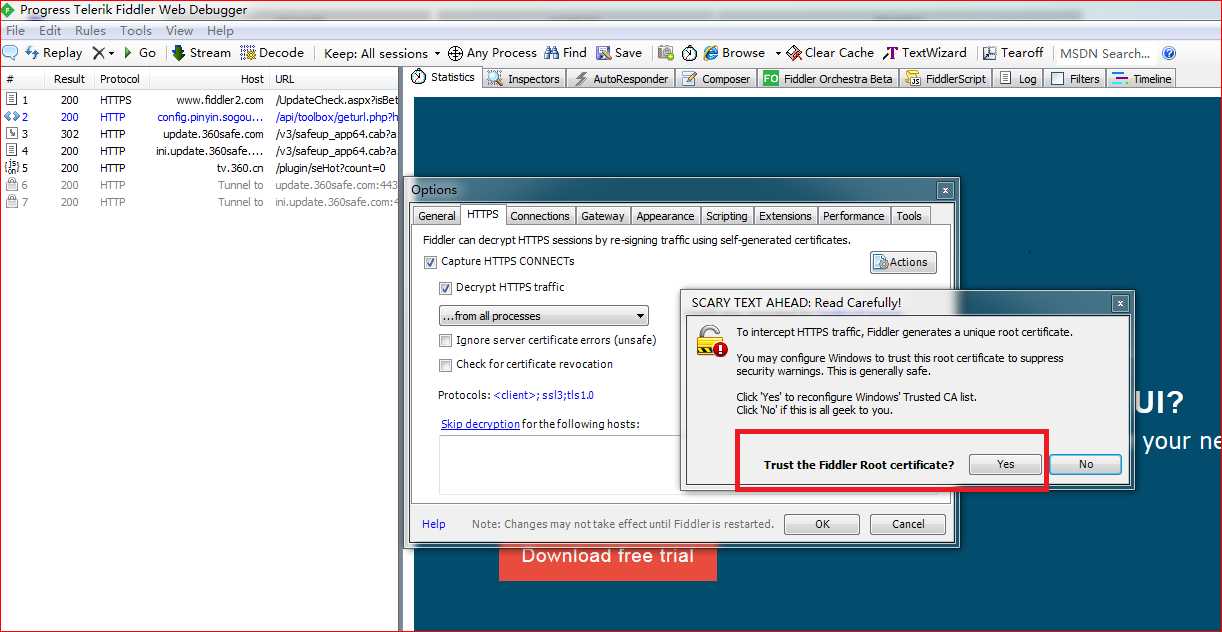Switch to the Log tab
This screenshot has height=632, width=1222.
(x=1019, y=78)
